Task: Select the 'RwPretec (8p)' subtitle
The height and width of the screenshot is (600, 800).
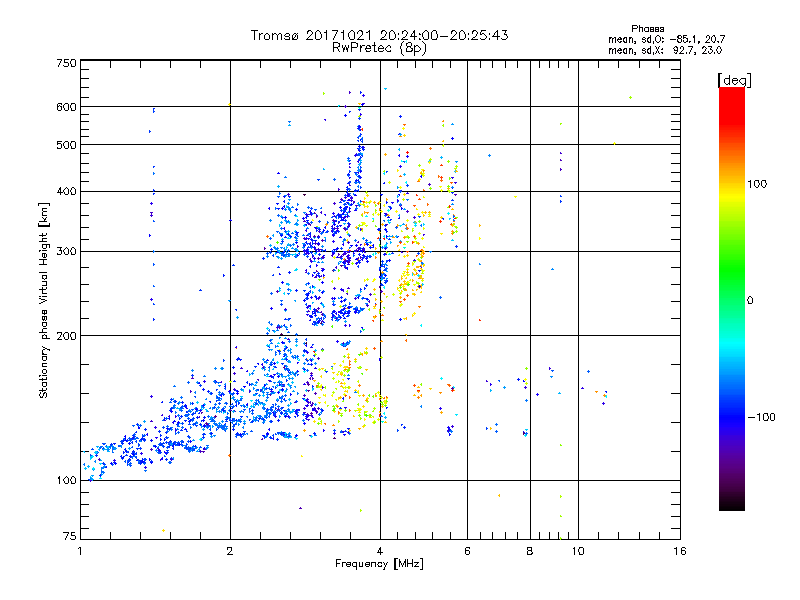Action: click(379, 48)
